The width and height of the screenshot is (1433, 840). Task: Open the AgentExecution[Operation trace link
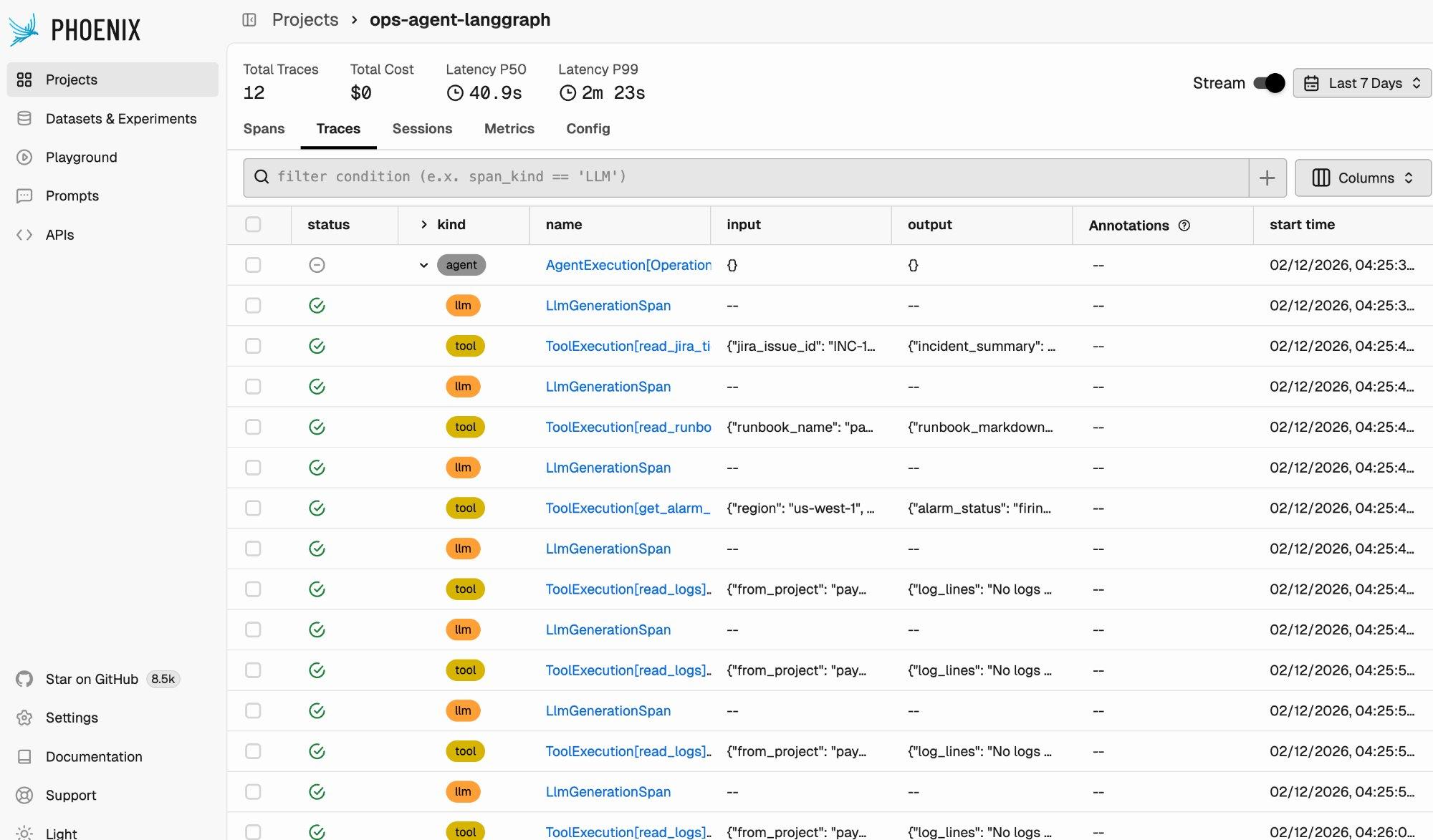click(628, 265)
